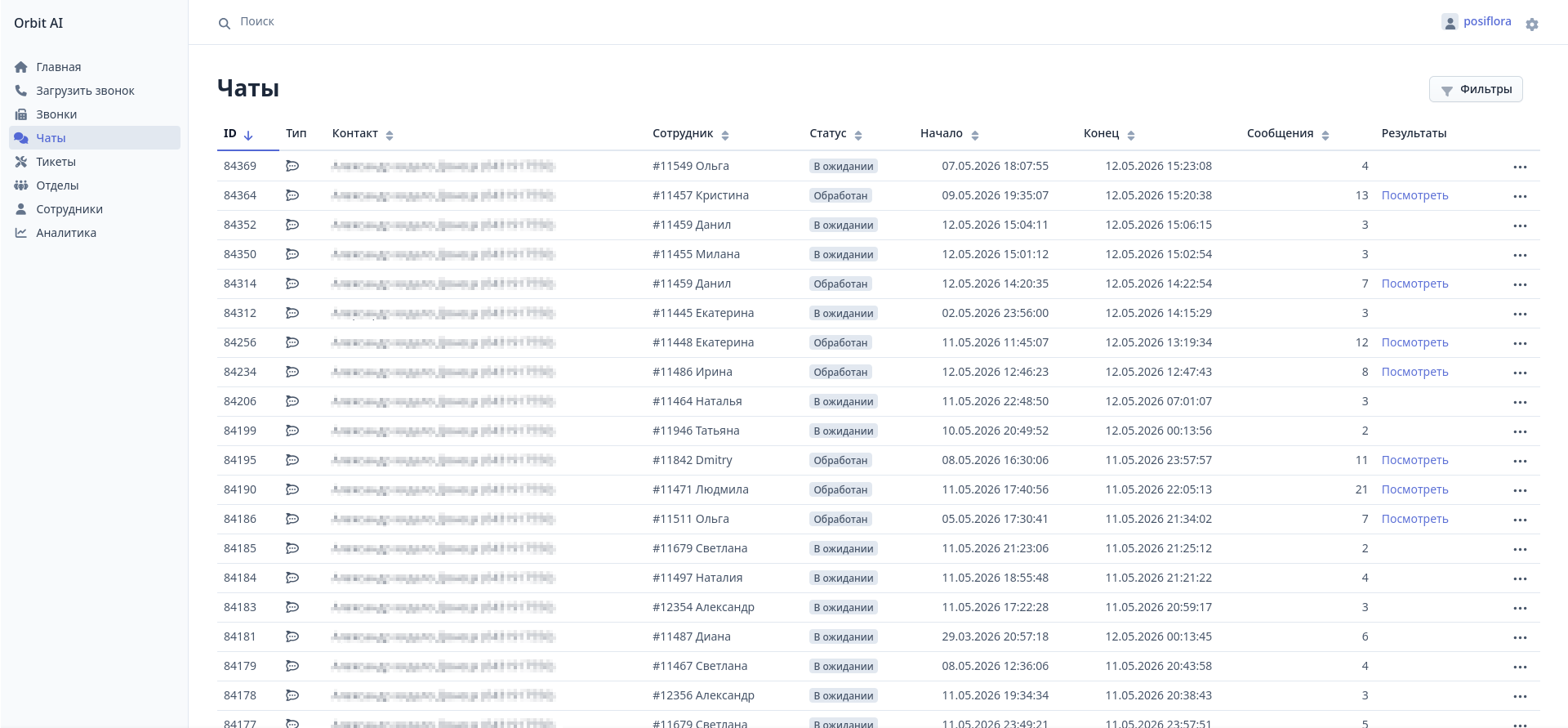Open three-dots menu for chat 84181
Screen dimensions: 1568x728
click(x=1520, y=637)
